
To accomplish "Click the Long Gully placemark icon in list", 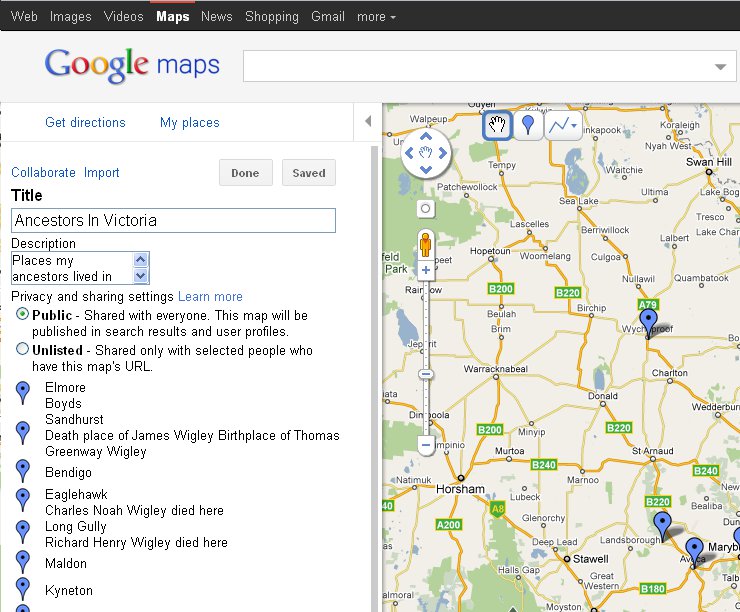I will 23,532.
